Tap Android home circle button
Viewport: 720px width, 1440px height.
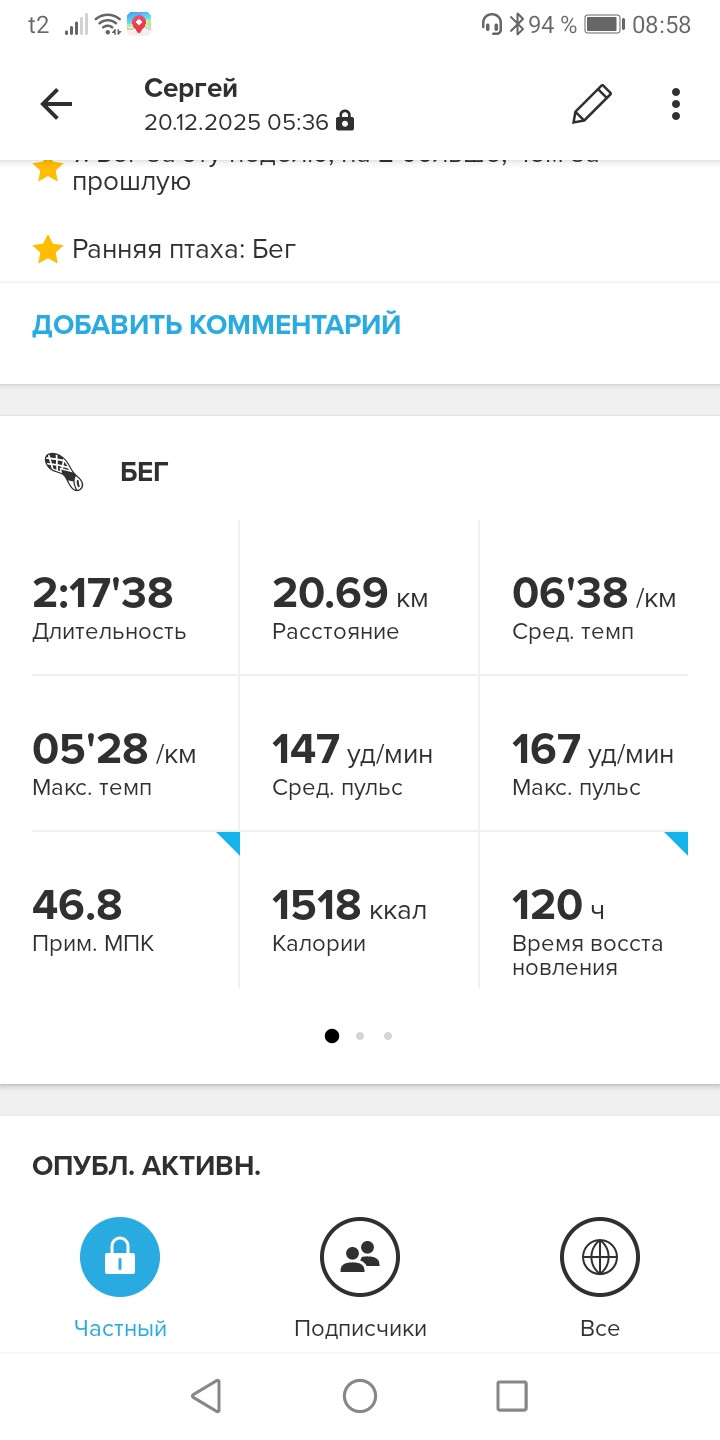pyautogui.click(x=360, y=1396)
